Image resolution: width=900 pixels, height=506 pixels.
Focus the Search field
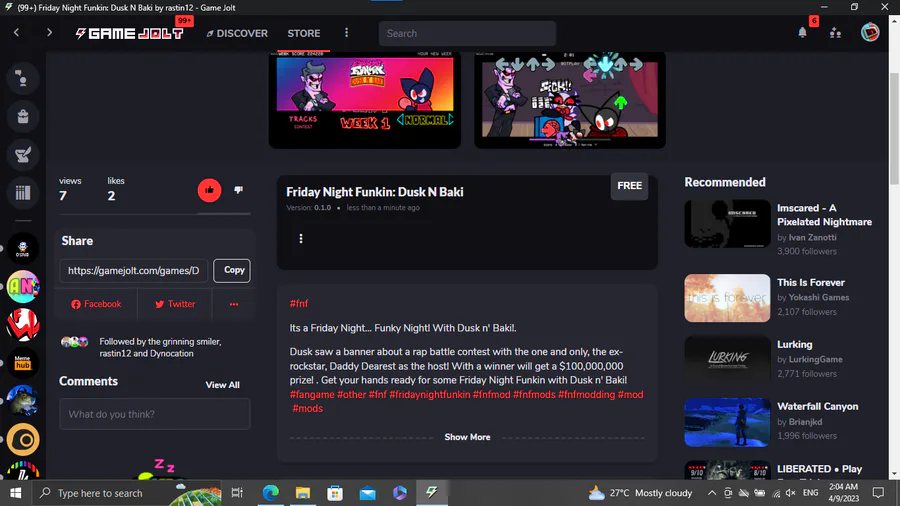click(467, 33)
